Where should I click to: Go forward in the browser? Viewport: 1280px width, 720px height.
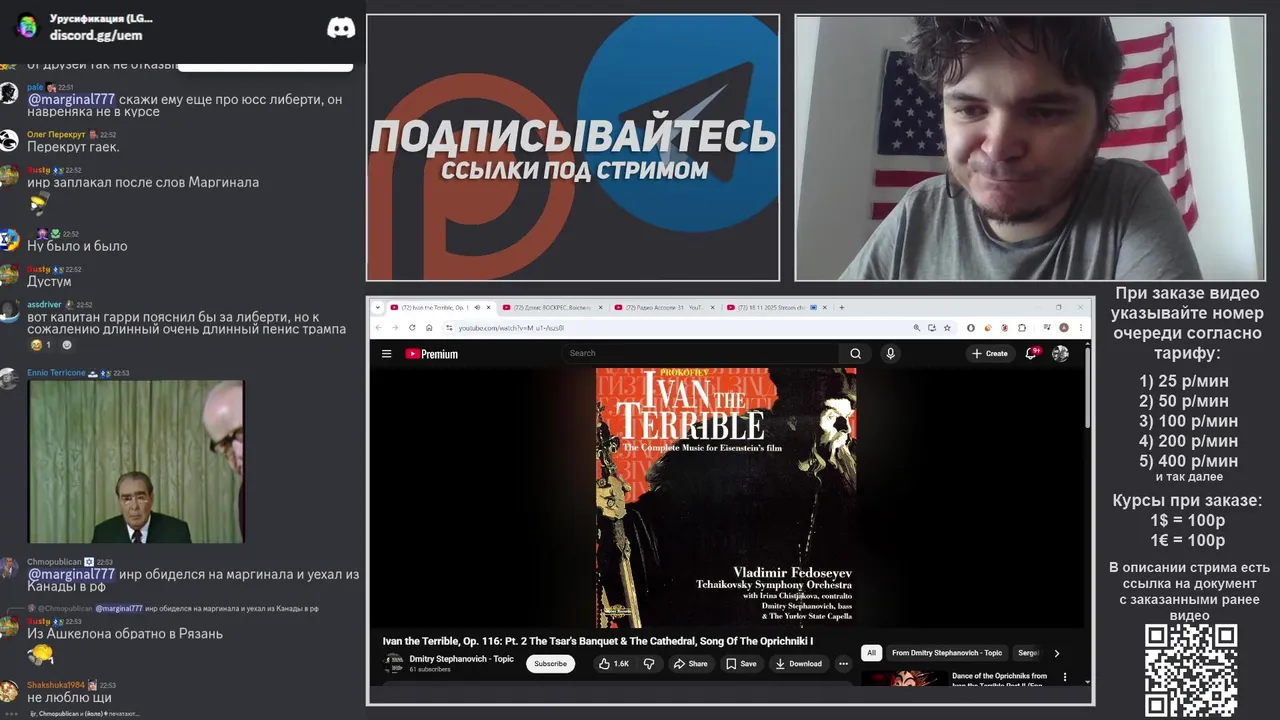[395, 327]
